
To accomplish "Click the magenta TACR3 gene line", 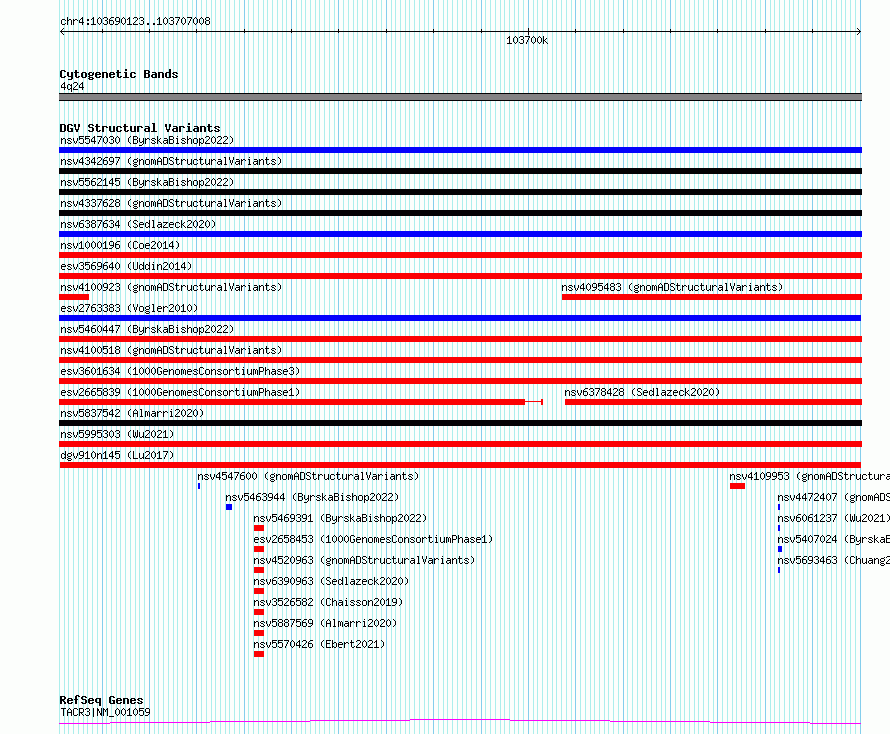I will [x=460, y=722].
